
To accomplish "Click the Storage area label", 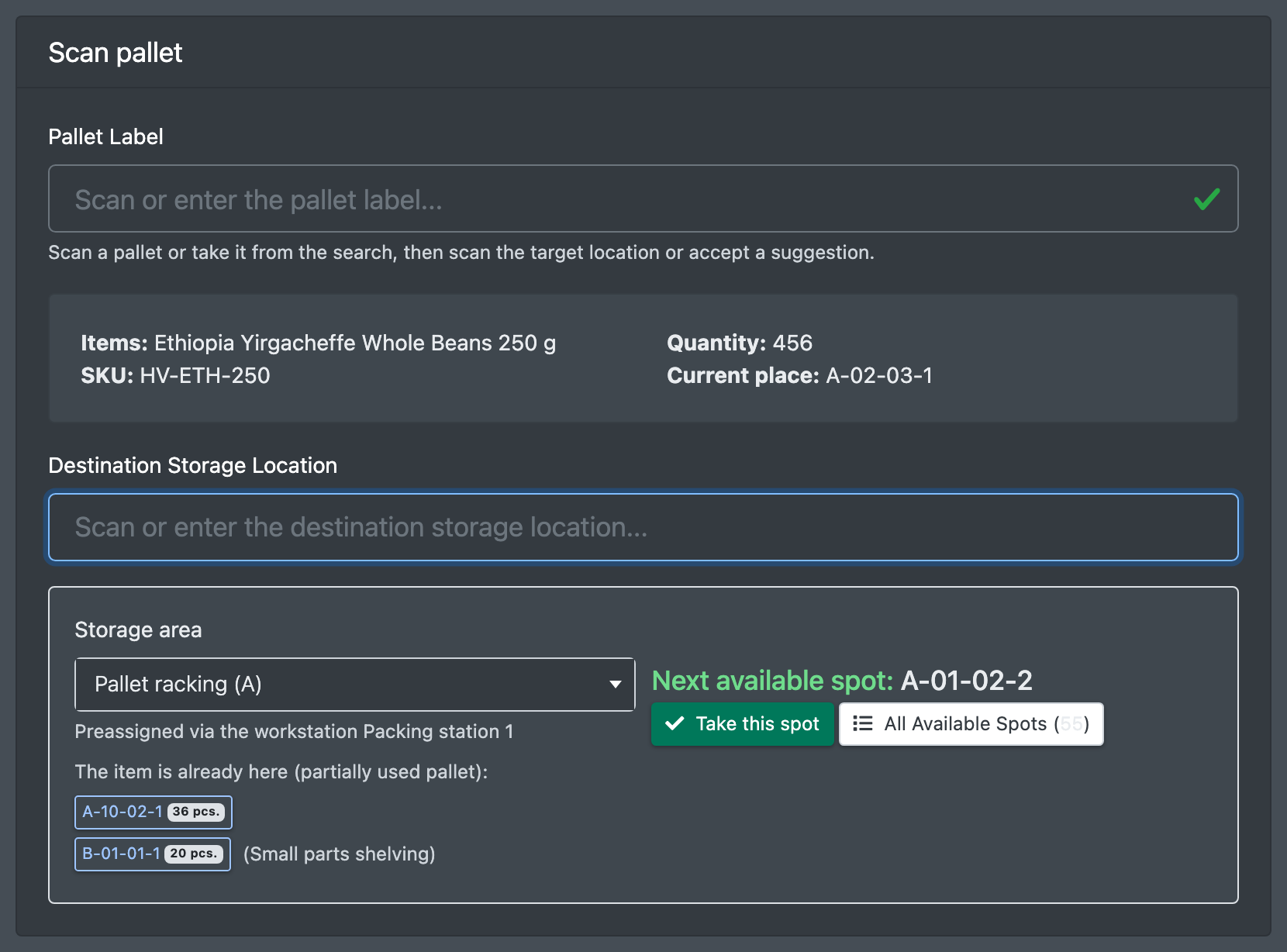I will tap(138, 629).
